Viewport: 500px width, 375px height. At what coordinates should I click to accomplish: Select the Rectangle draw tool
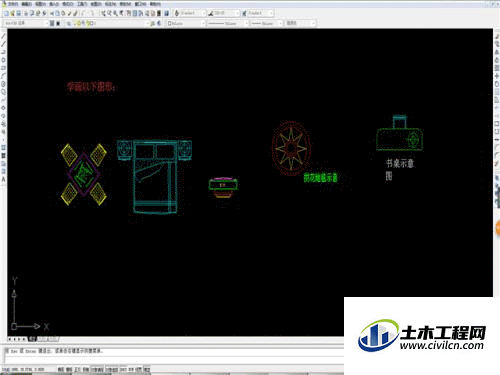pyautogui.click(x=3, y=68)
